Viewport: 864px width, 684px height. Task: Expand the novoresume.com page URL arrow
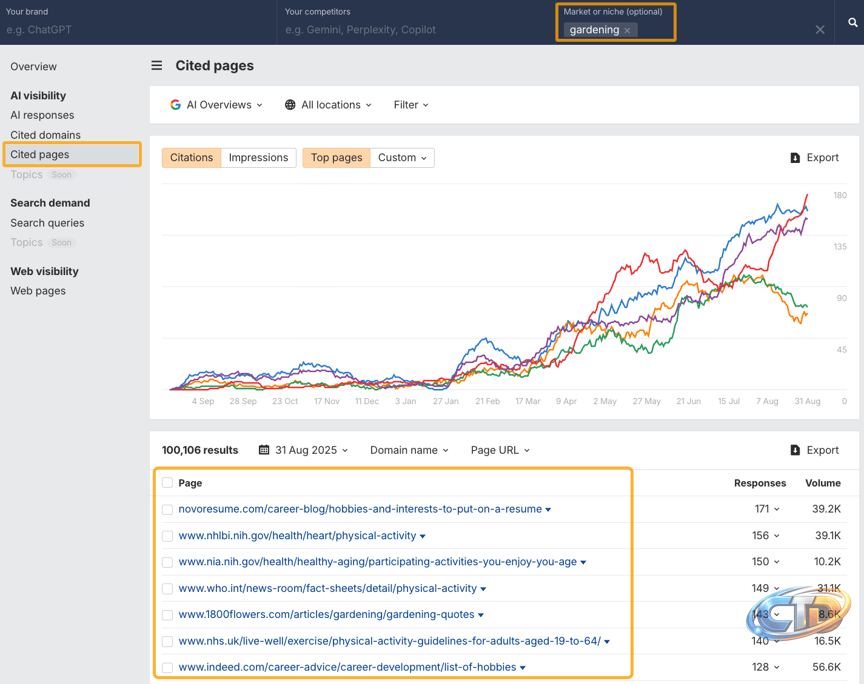tap(548, 510)
